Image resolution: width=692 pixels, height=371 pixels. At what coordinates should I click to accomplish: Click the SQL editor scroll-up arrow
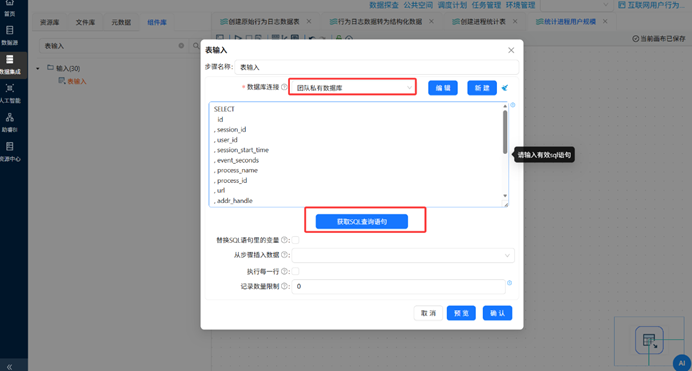(x=505, y=106)
